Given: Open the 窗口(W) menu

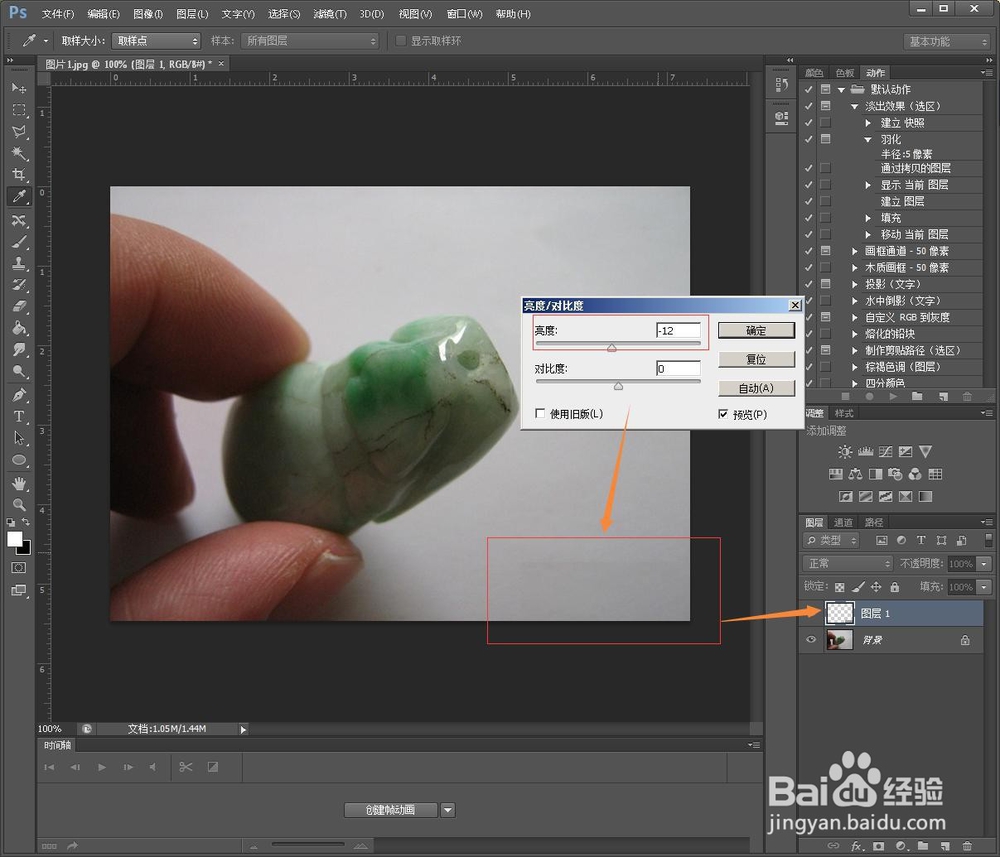Looking at the screenshot, I should [x=464, y=13].
